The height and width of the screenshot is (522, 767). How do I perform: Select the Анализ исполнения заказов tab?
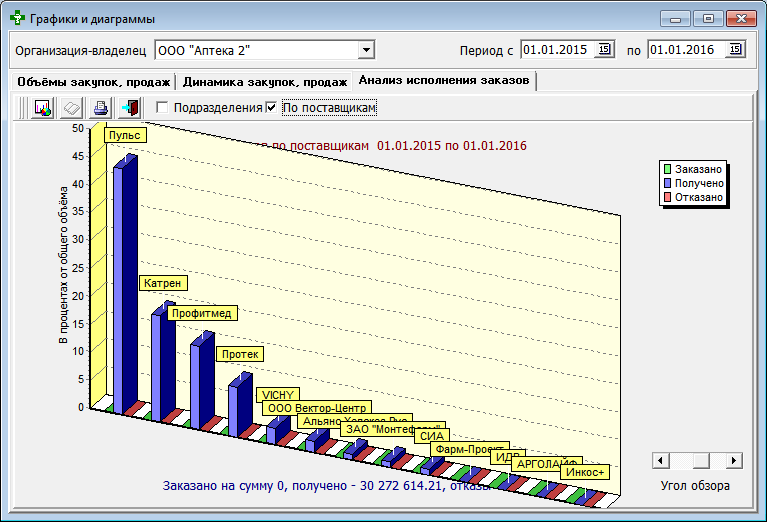(443, 81)
